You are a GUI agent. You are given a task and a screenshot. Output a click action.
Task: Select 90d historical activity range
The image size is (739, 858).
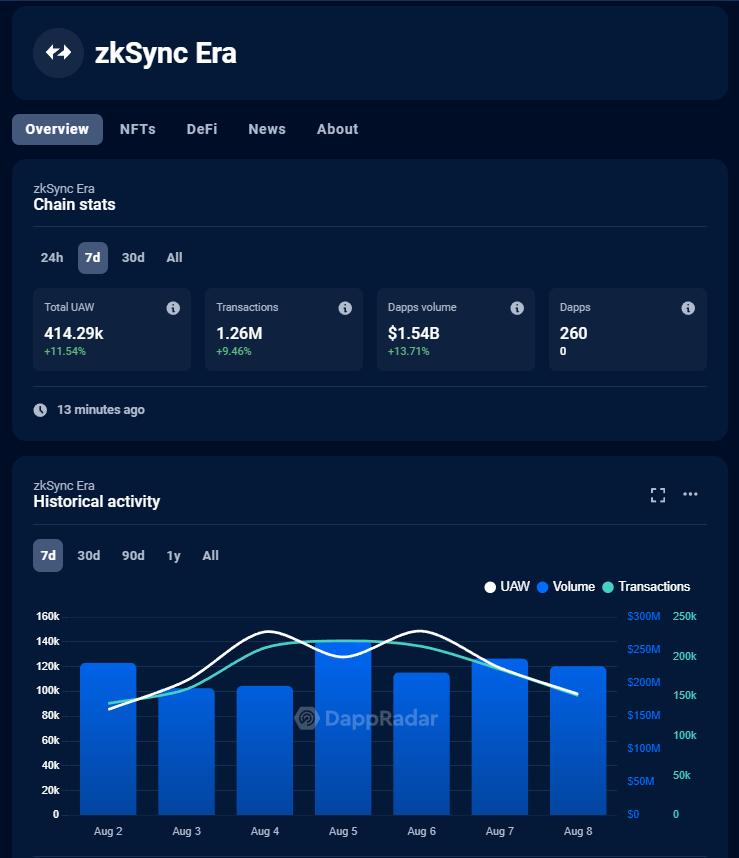(133, 555)
